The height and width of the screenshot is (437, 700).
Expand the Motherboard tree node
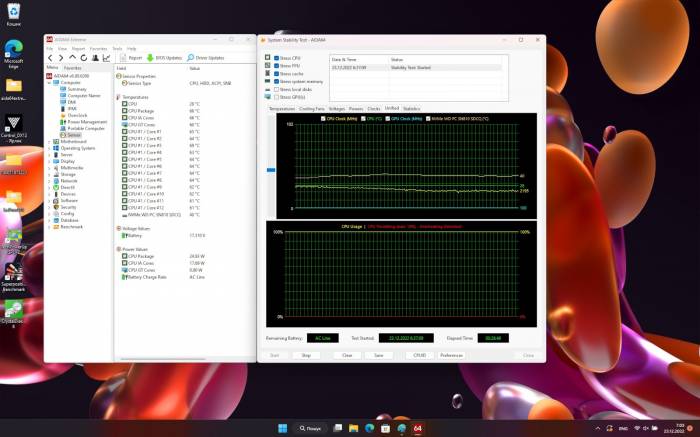(49, 142)
